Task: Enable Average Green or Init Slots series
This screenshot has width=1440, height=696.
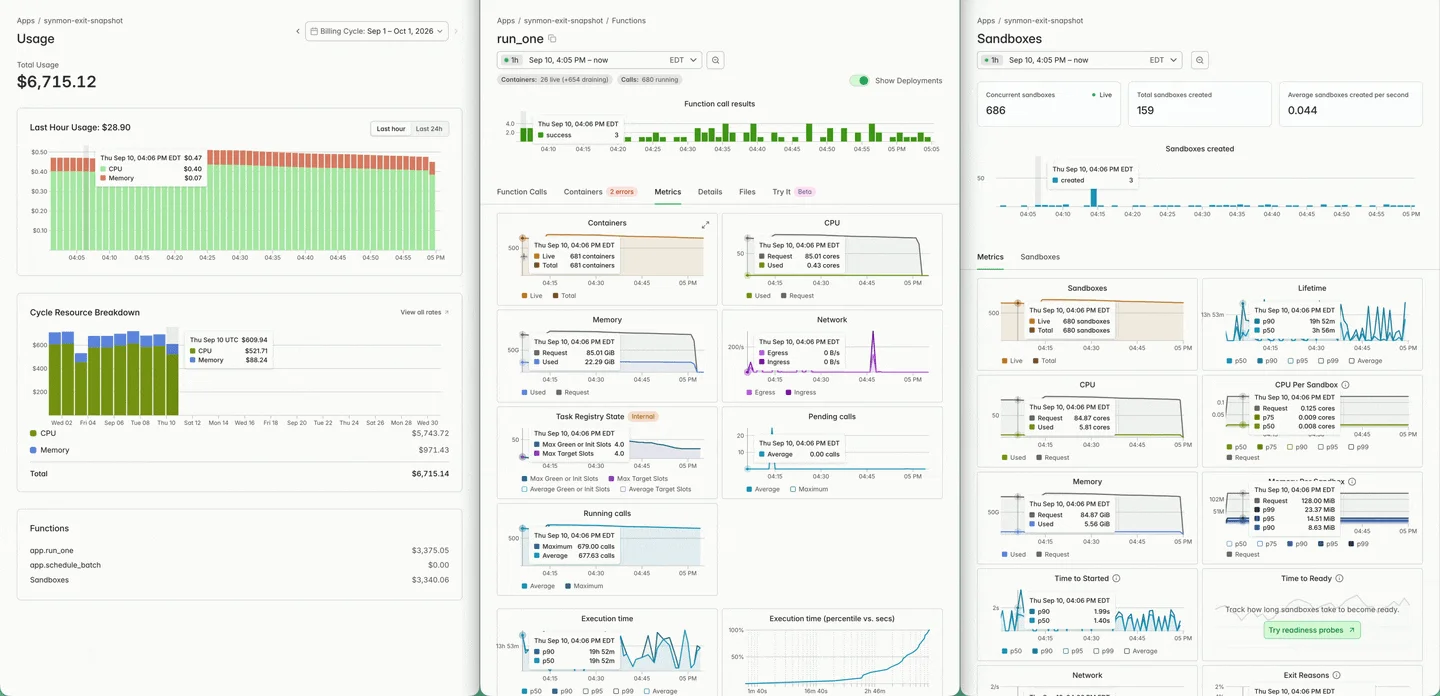Action: click(x=525, y=489)
